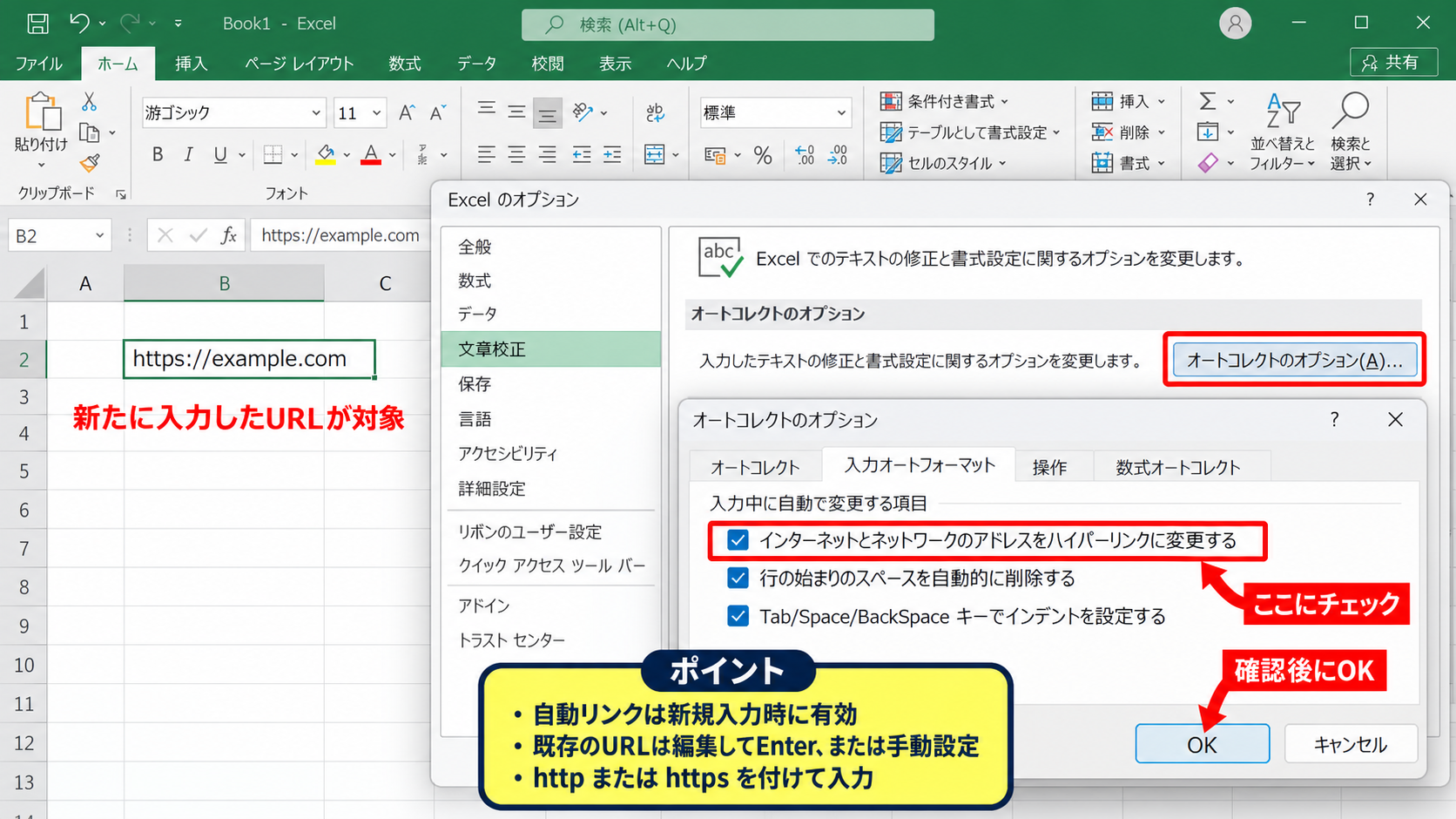
Task: Open the テーブルとして書式設定 dropdown
Action: point(970,132)
